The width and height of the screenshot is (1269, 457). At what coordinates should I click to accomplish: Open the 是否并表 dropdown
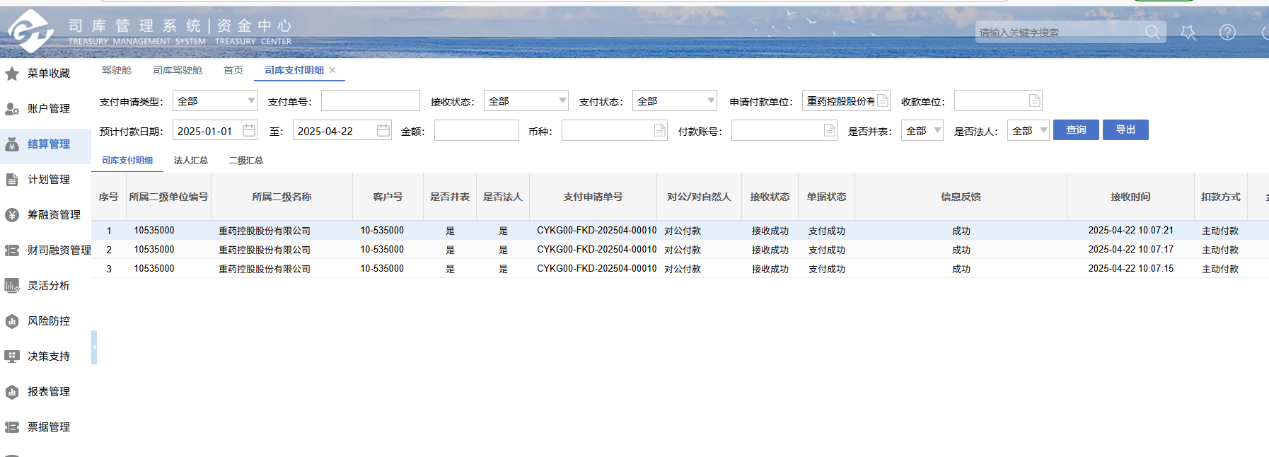(x=937, y=130)
